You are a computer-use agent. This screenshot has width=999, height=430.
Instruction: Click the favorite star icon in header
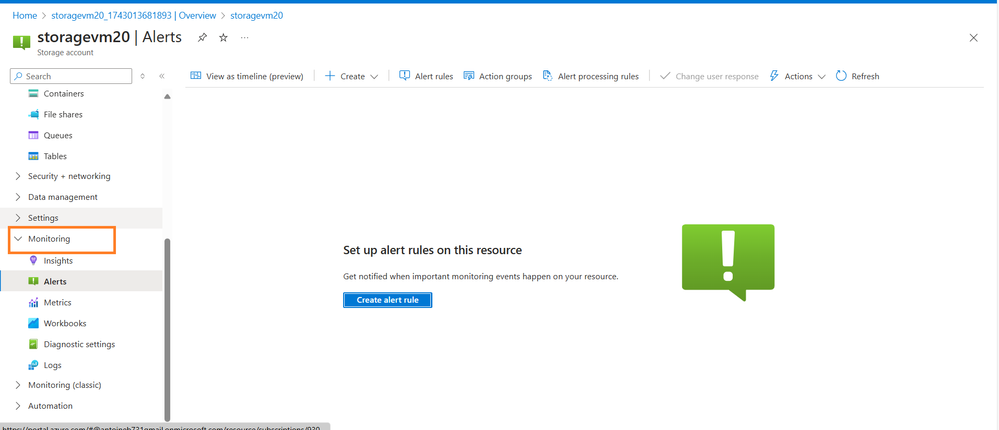coord(223,38)
